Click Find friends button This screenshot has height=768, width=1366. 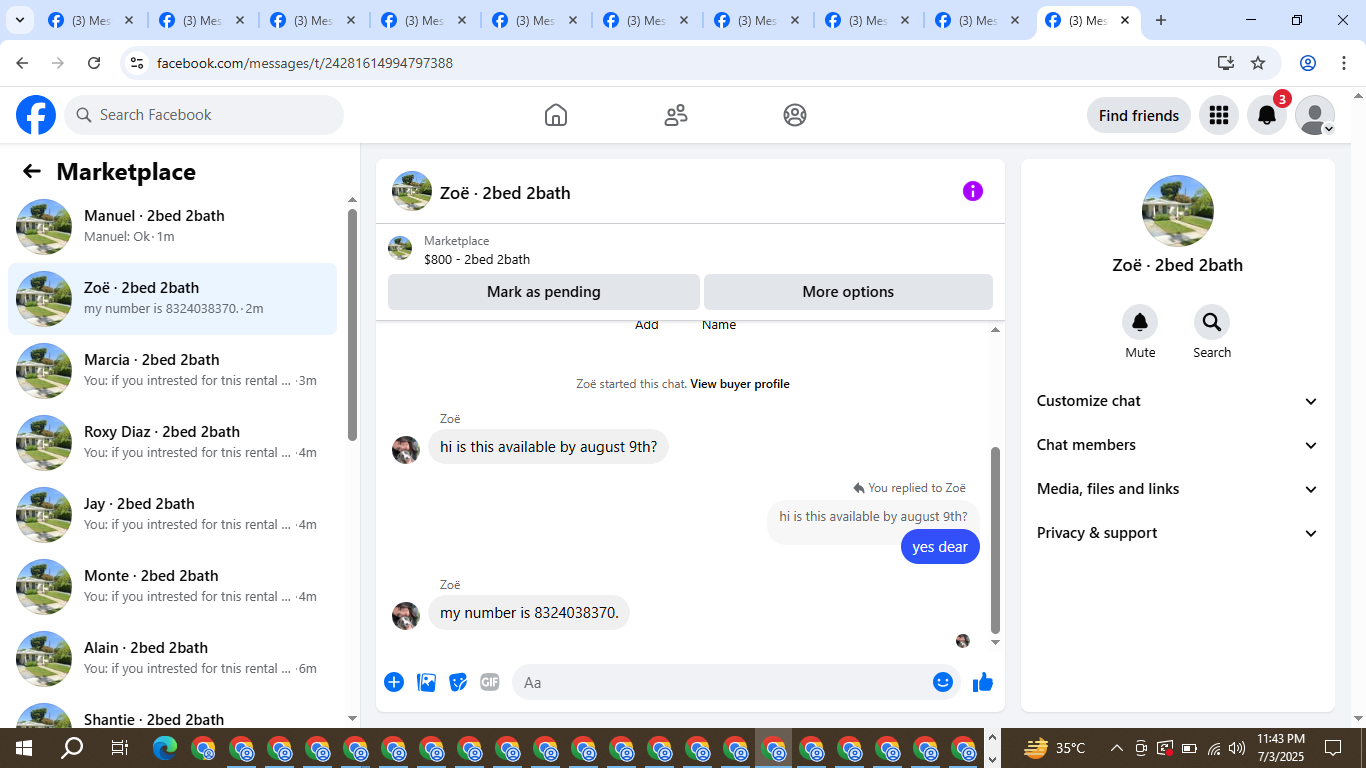[1139, 115]
